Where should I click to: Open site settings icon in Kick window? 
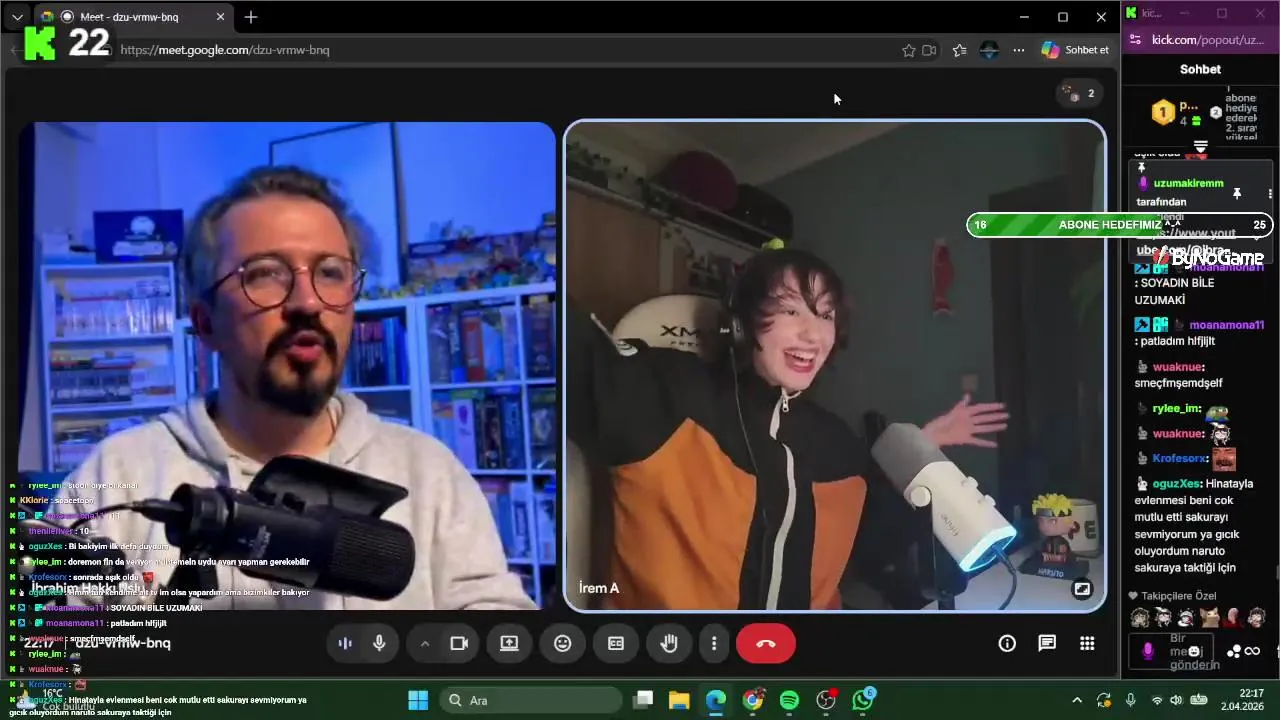[1135, 40]
